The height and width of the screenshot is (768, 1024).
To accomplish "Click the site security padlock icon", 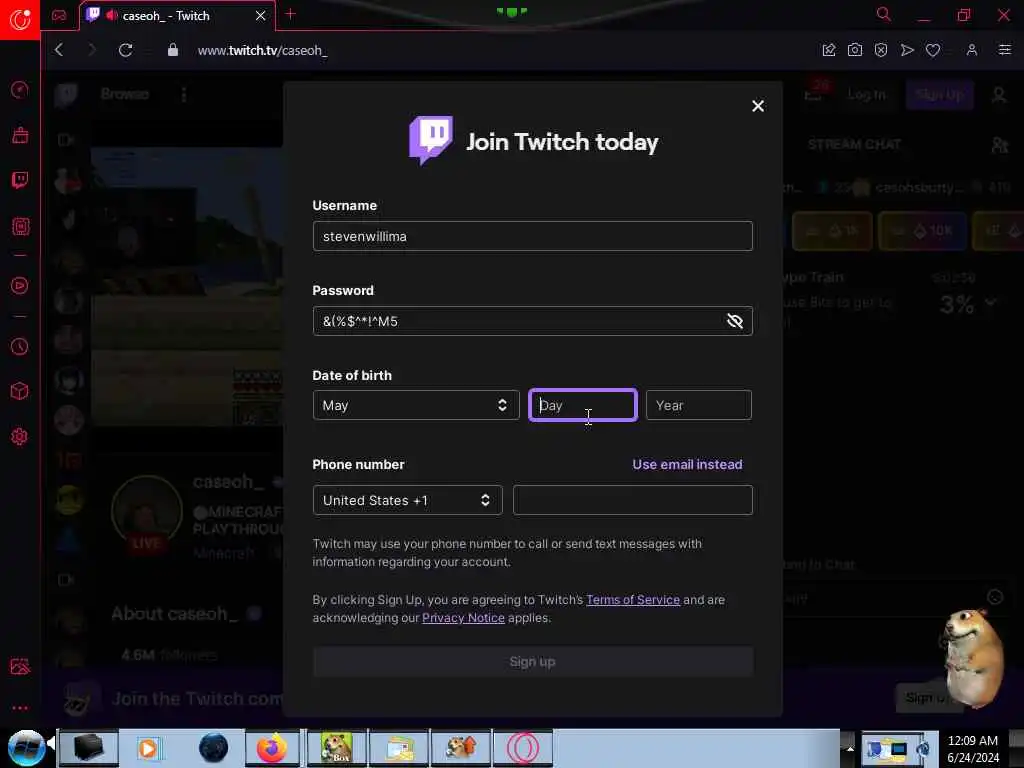I will tap(172, 50).
